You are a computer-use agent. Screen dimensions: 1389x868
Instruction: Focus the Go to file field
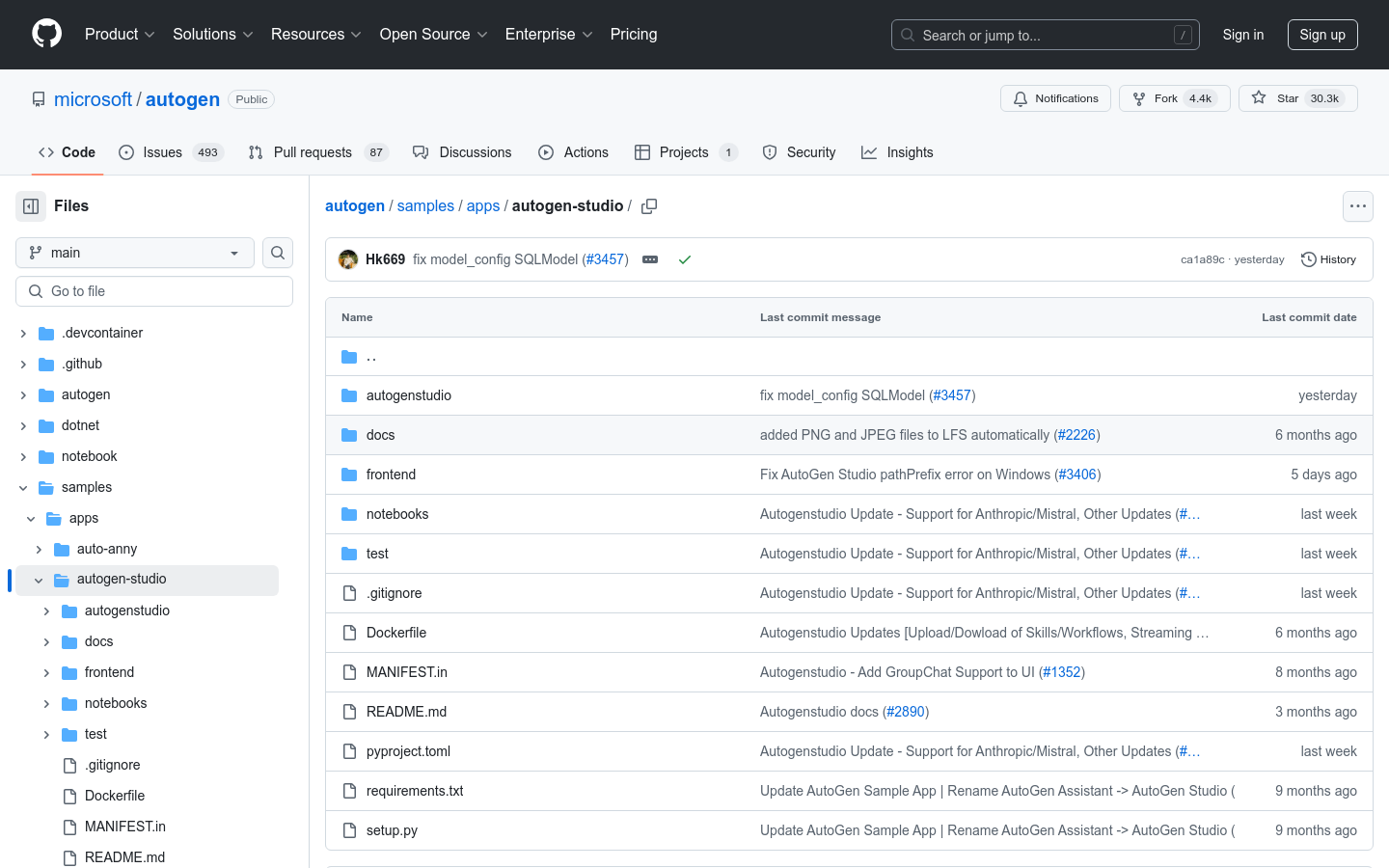pos(154,291)
